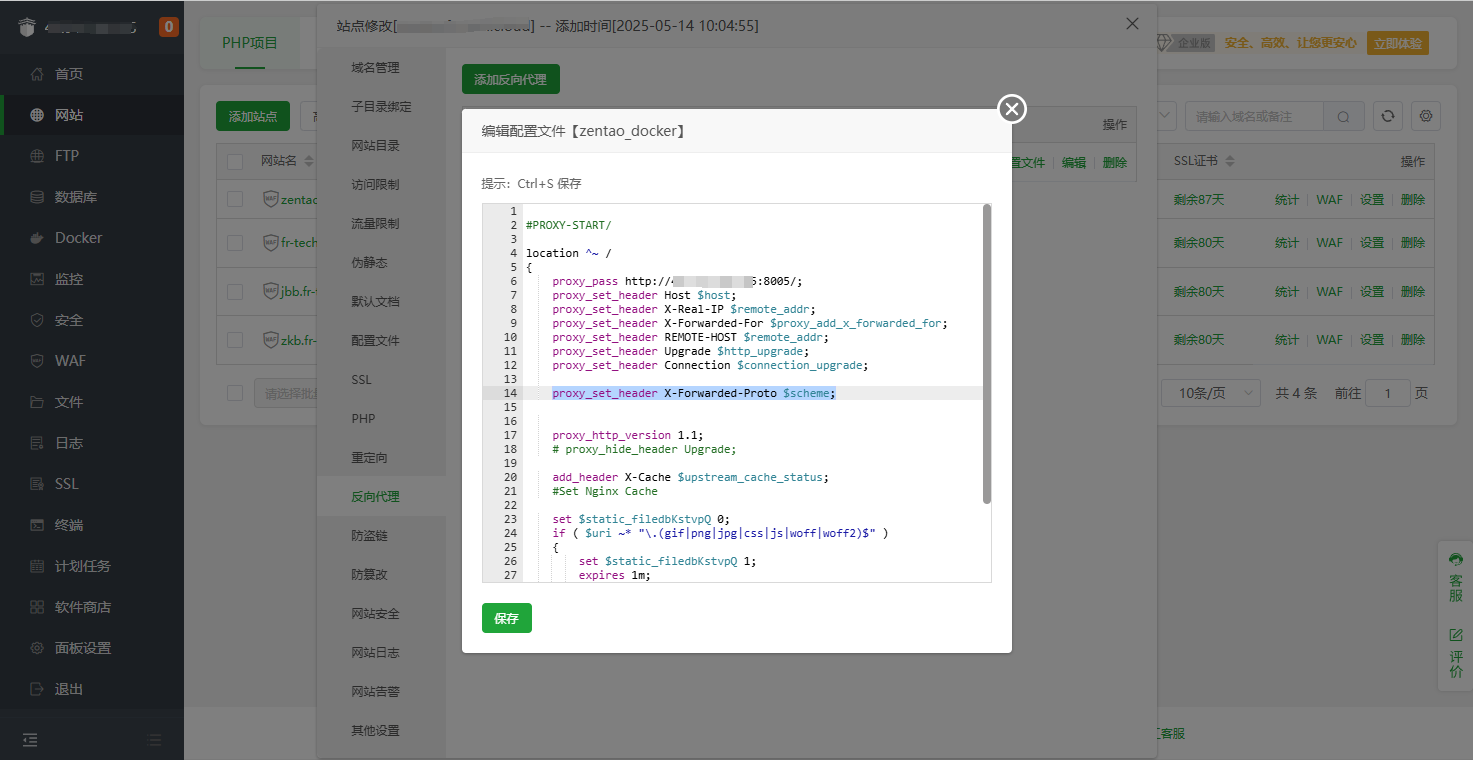Image resolution: width=1473 pixels, height=760 pixels.
Task: Click the search magnifier icon
Action: (1344, 117)
